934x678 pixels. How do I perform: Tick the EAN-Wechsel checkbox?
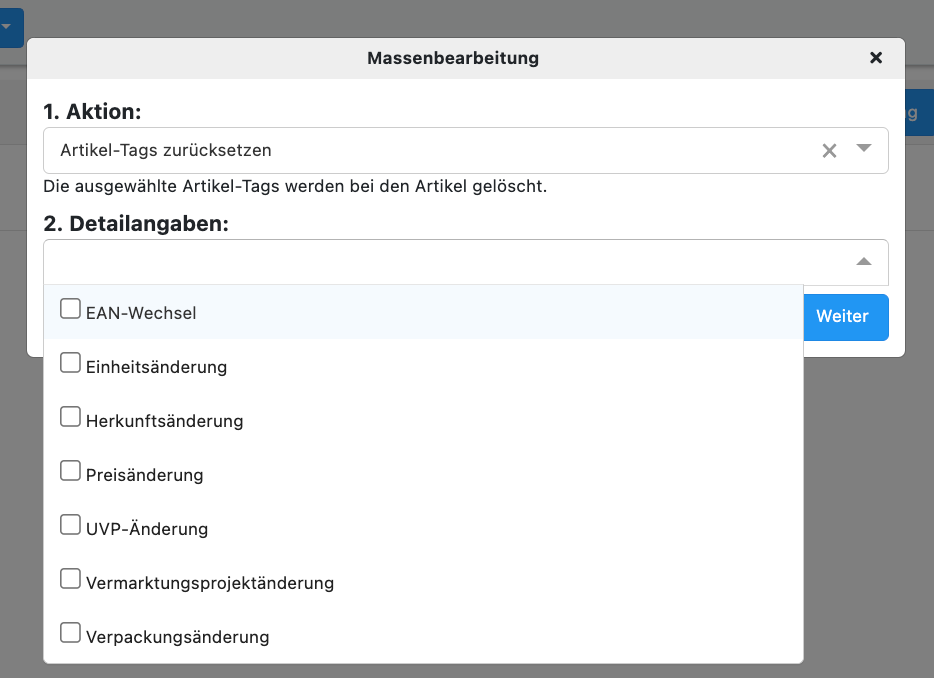coord(70,310)
